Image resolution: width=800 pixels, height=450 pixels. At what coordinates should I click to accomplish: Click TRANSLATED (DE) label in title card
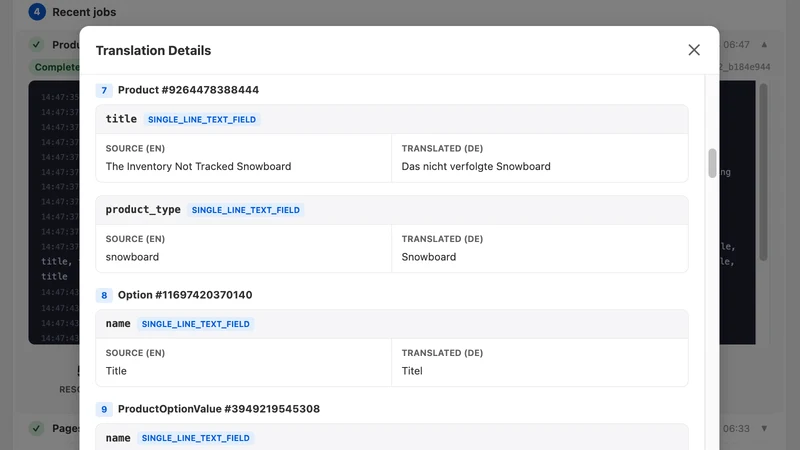point(442,148)
